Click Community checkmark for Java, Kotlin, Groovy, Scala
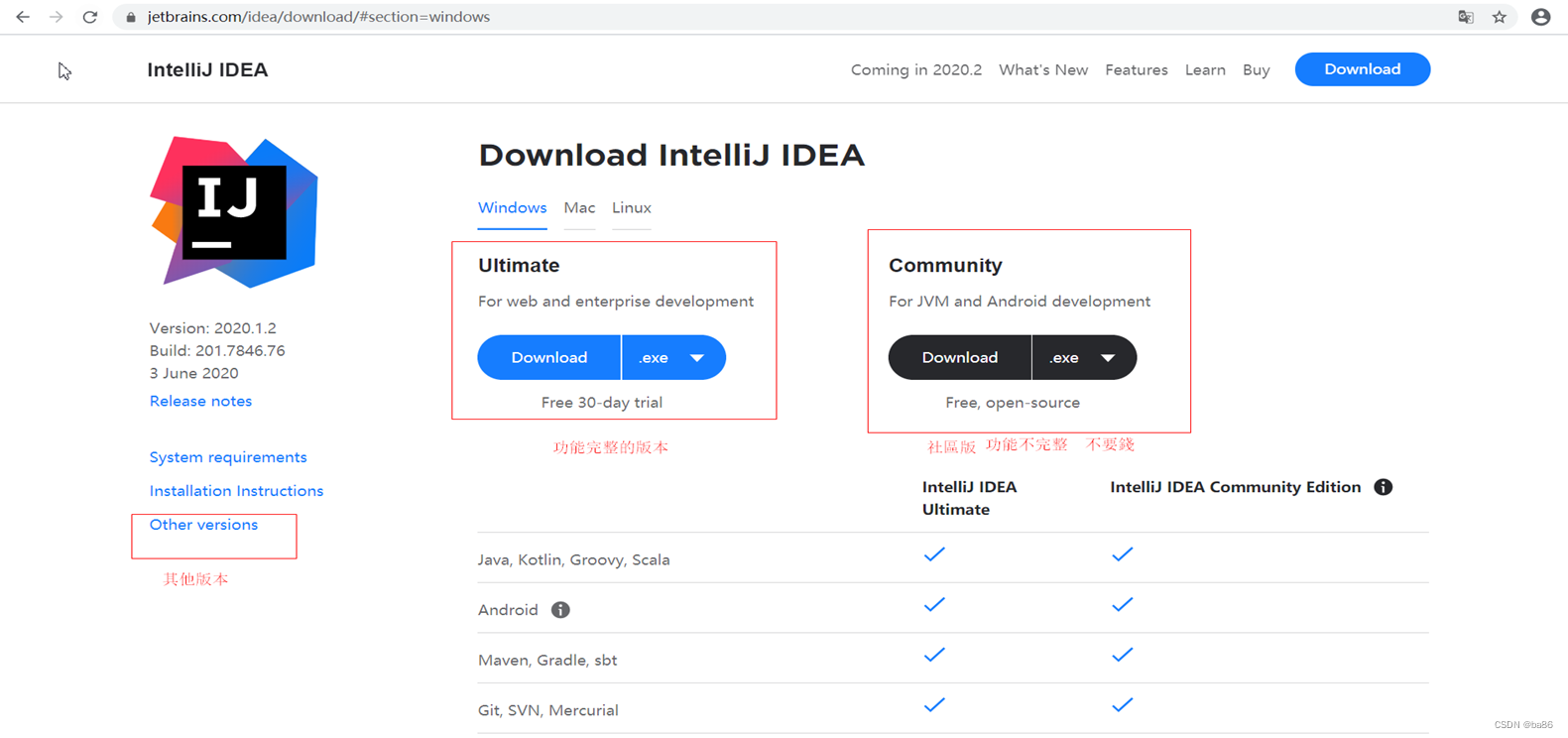 (x=1122, y=554)
